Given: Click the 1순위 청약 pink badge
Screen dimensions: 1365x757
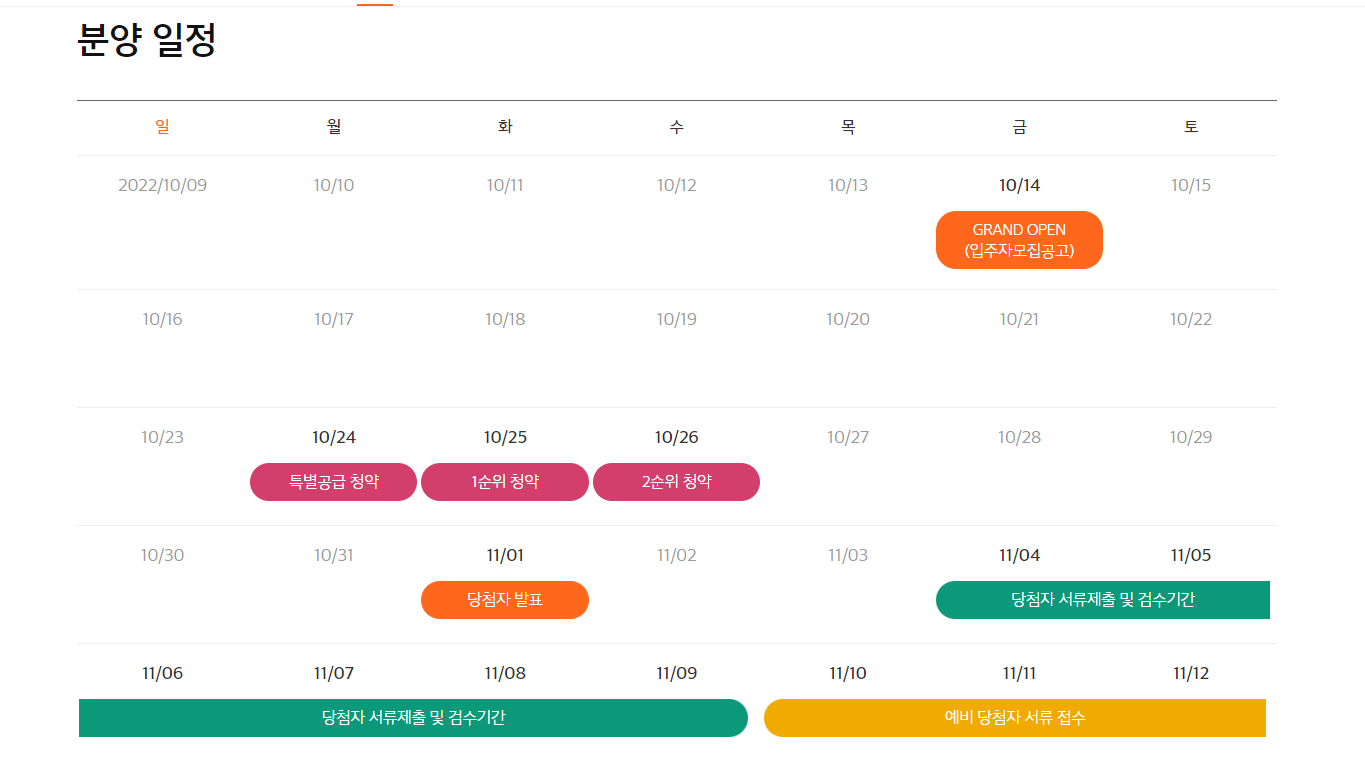Looking at the screenshot, I should tap(504, 481).
